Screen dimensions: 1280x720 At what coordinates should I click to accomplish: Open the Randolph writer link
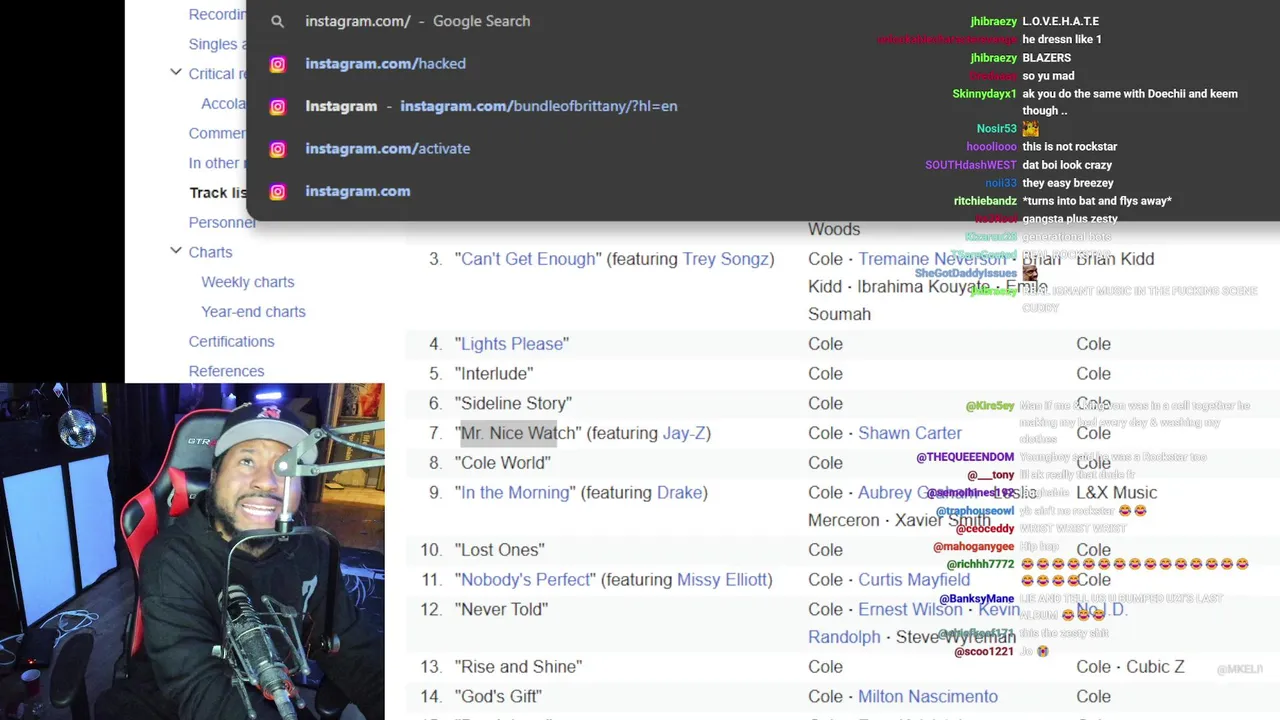(x=844, y=637)
